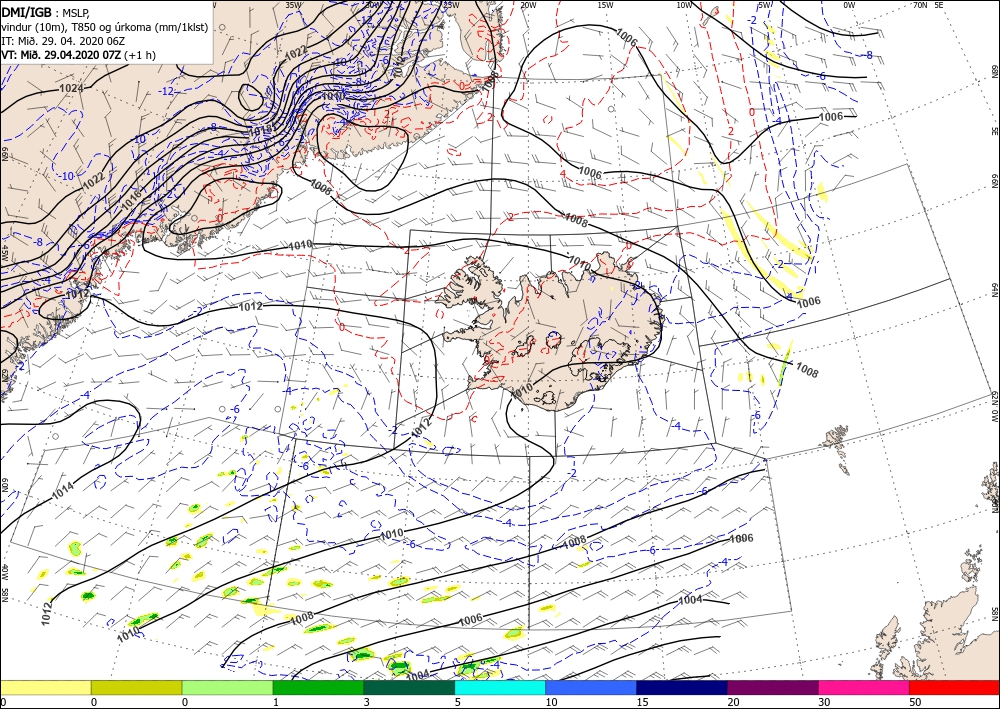The height and width of the screenshot is (709, 1000).
Task: Click the purple legend swatch
Action: (772, 687)
